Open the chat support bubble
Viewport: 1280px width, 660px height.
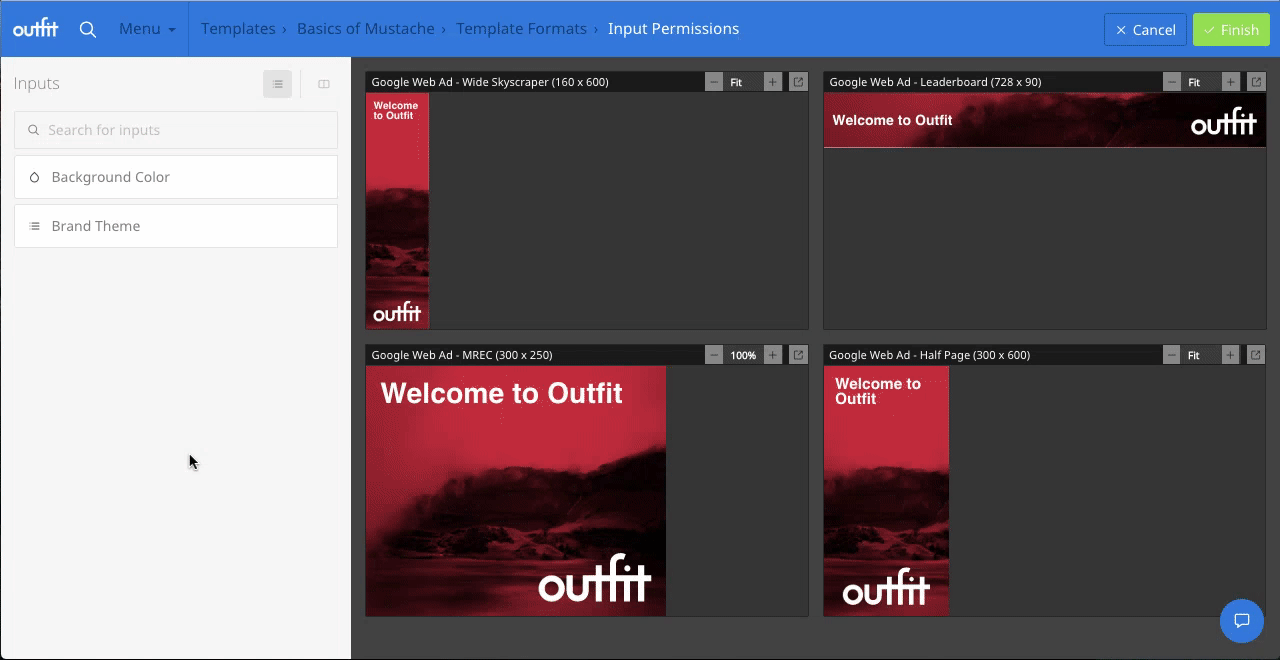tap(1242, 621)
